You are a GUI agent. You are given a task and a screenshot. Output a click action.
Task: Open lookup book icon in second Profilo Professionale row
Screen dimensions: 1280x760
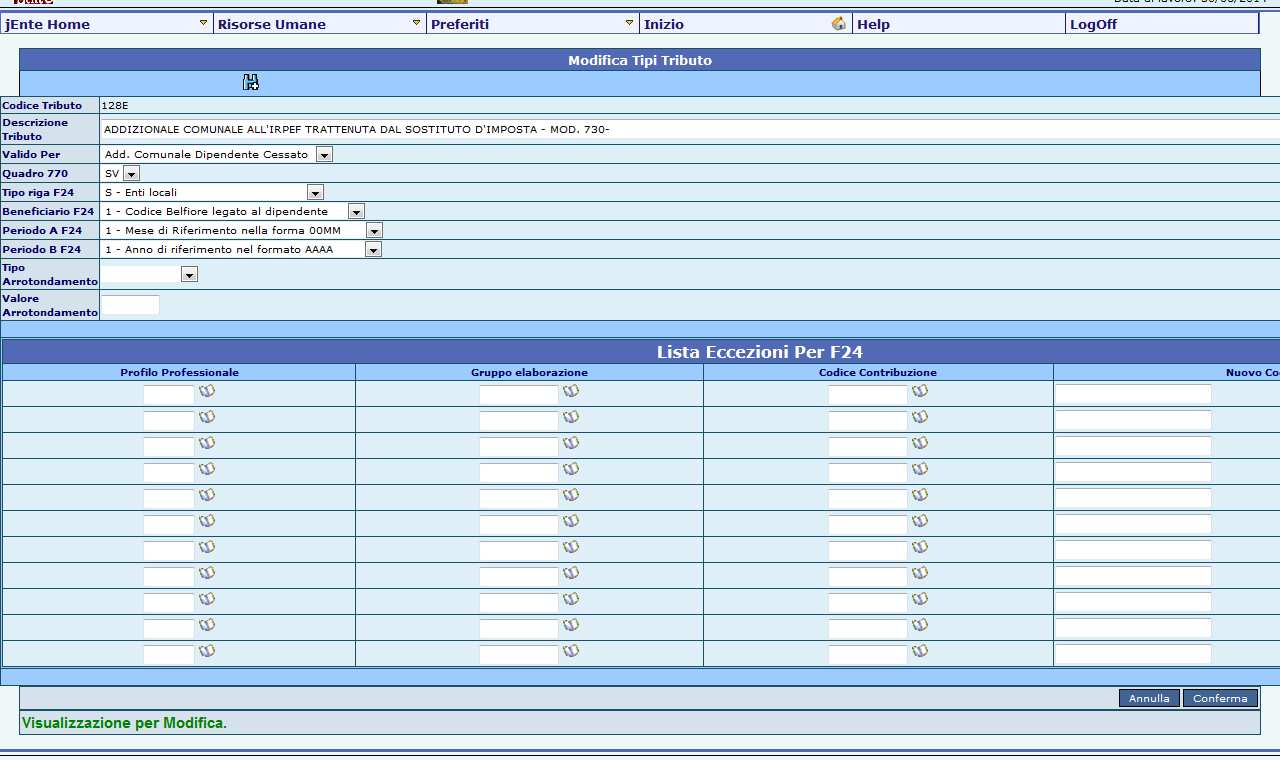point(207,418)
